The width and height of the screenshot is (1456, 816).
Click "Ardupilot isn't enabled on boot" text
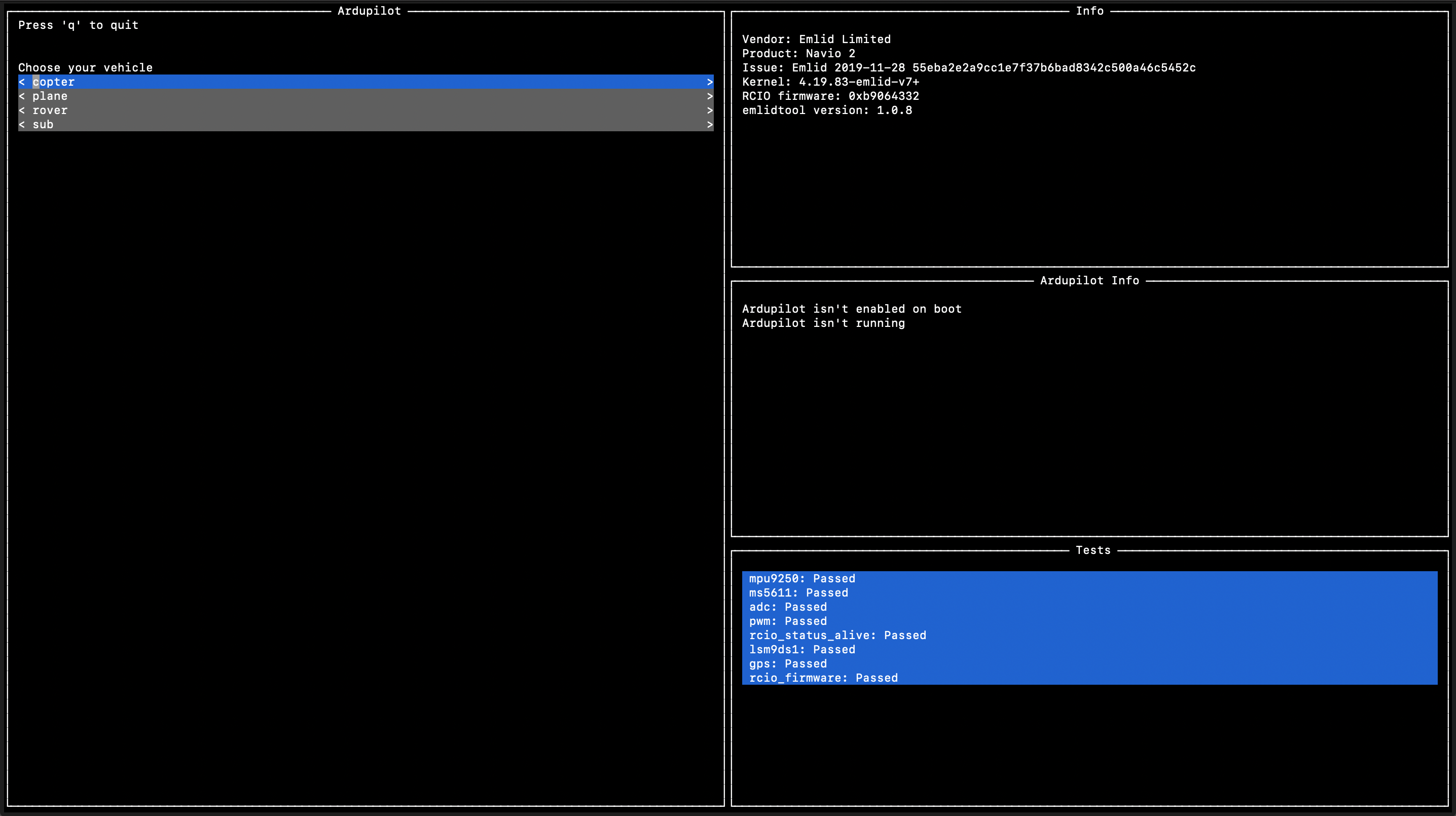click(x=852, y=309)
